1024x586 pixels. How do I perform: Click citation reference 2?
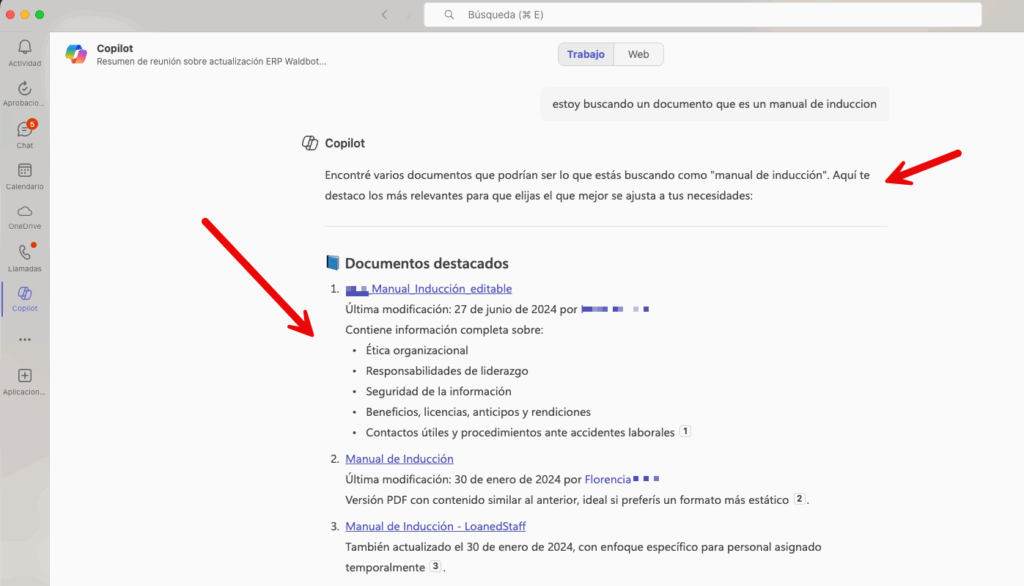[799, 499]
